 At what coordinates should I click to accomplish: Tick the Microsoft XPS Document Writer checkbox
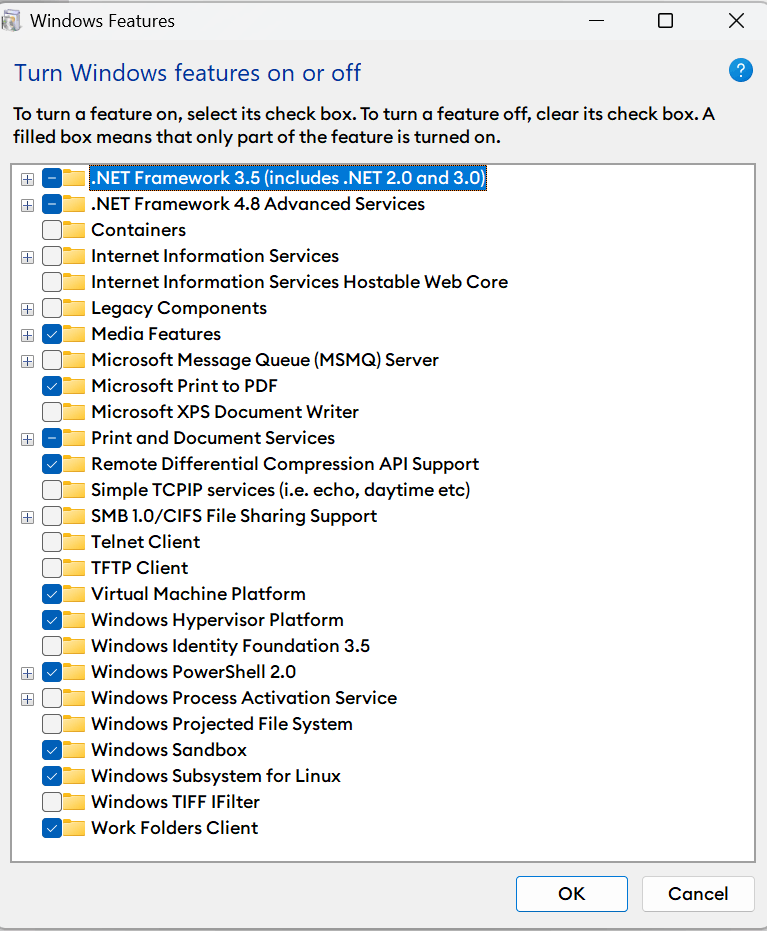pos(52,412)
